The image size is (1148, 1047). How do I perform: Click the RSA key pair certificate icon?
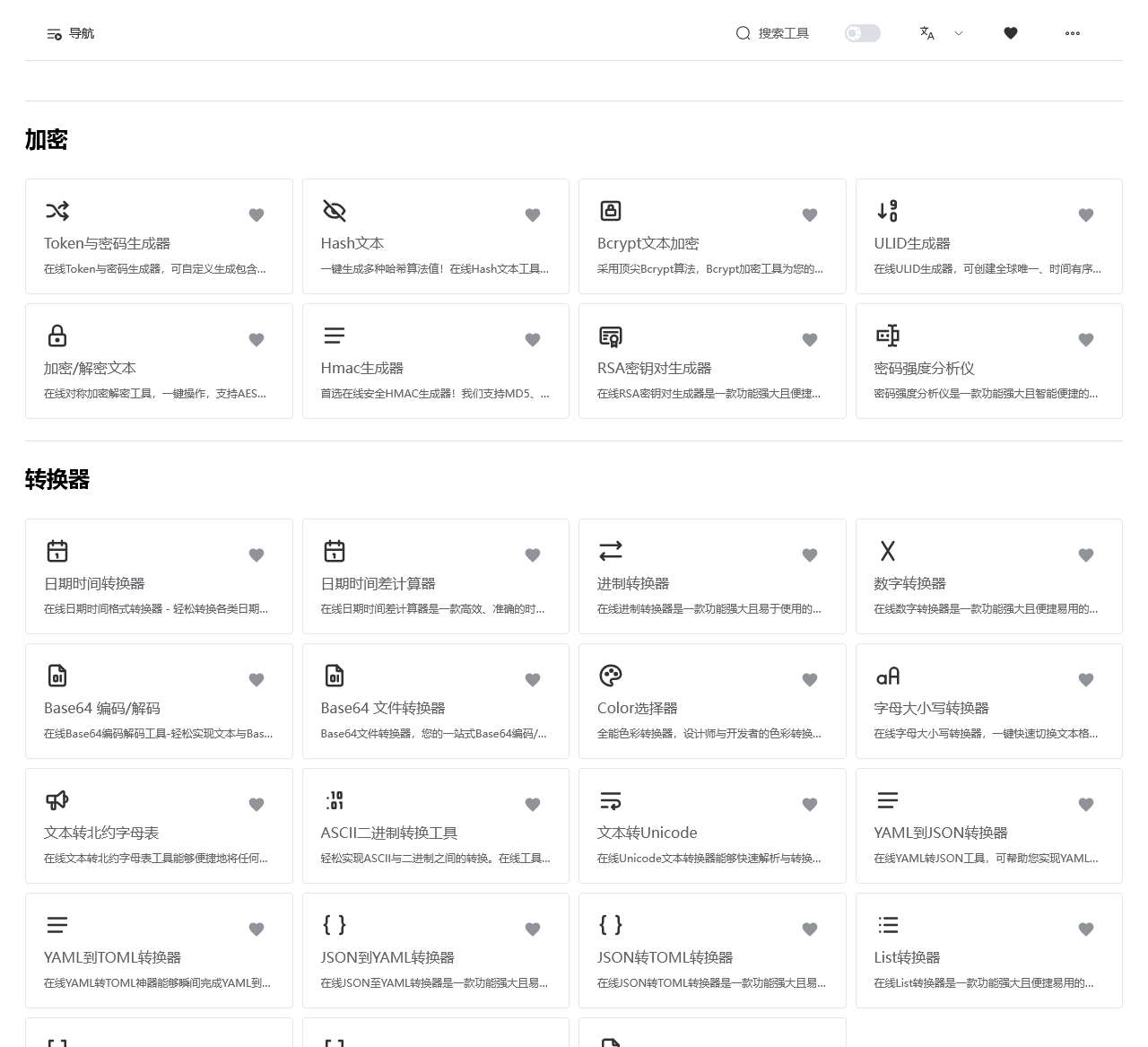(x=610, y=336)
